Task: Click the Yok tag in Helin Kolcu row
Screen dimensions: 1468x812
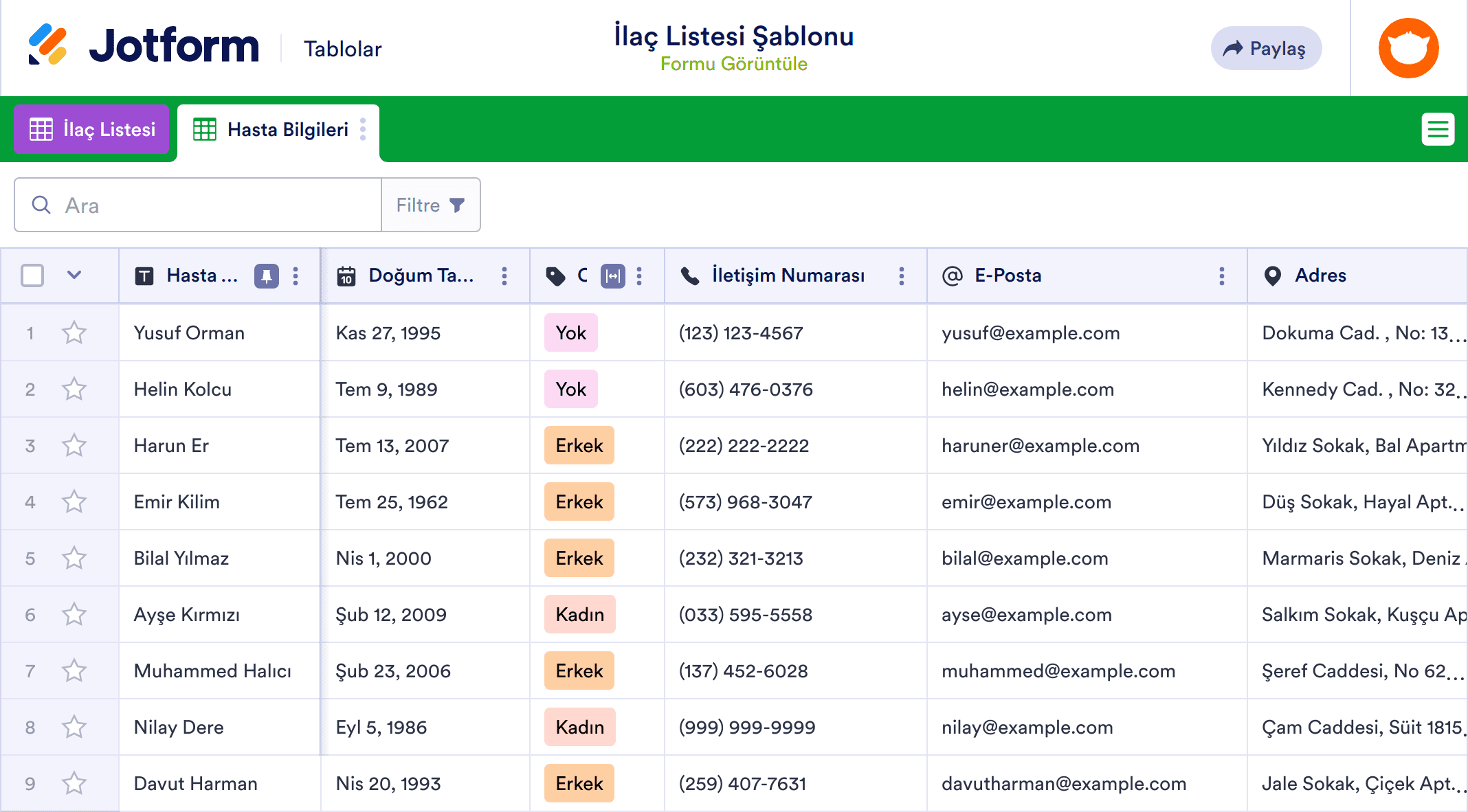Action: click(570, 390)
